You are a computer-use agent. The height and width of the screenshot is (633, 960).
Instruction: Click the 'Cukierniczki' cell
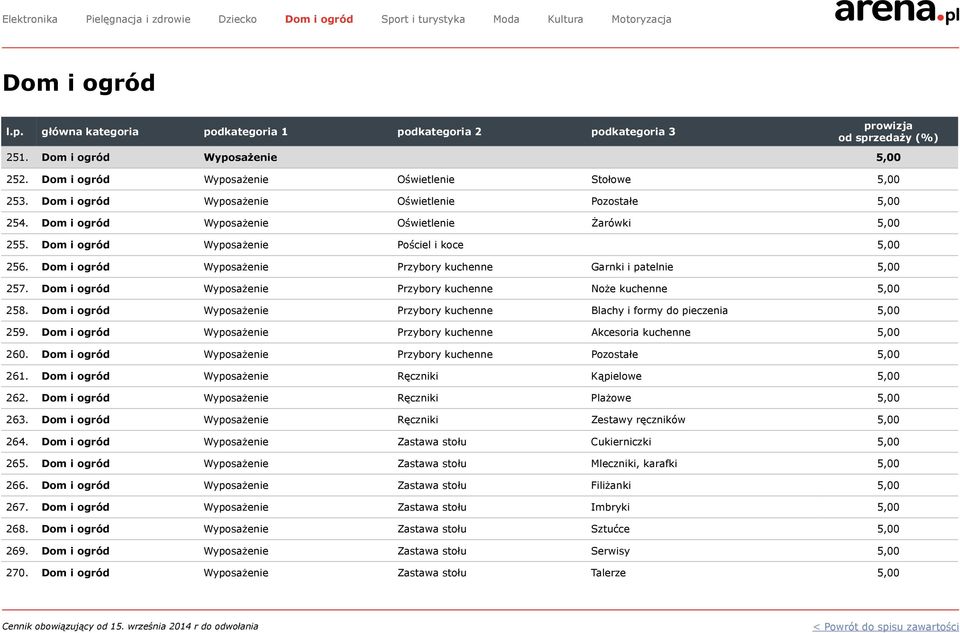pyautogui.click(x=621, y=442)
